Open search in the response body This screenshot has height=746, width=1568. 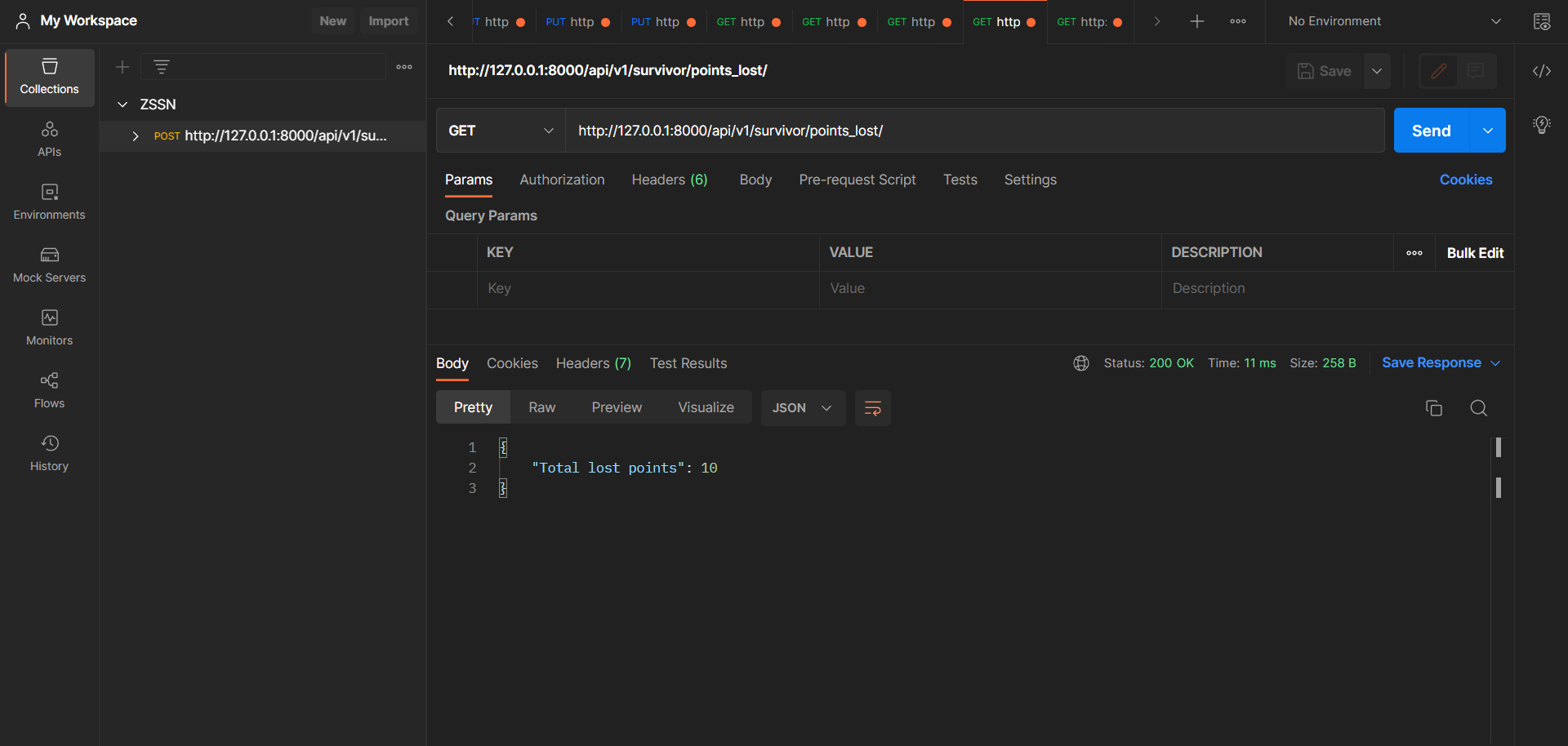coord(1479,407)
